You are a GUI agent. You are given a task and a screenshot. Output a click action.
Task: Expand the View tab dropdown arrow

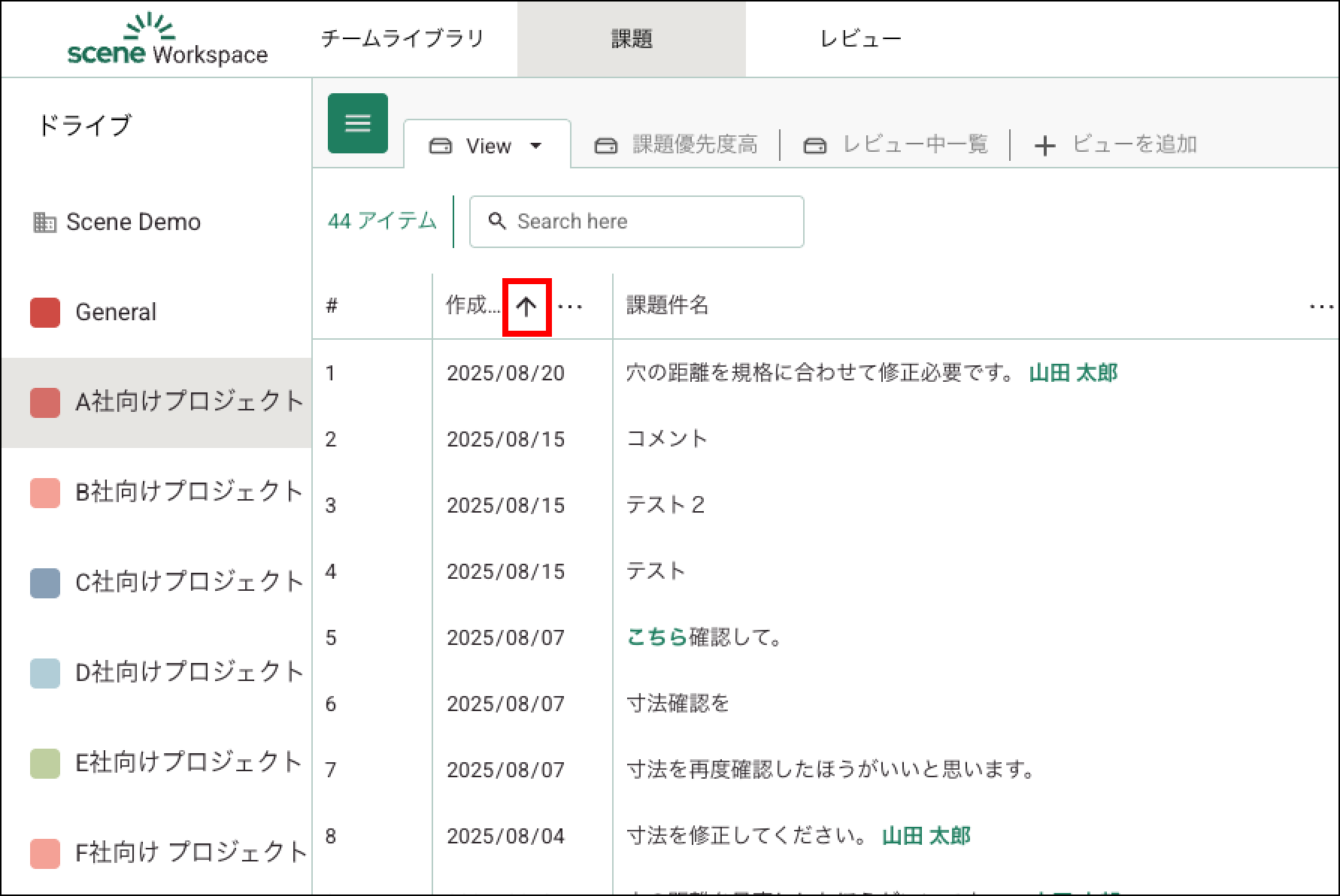click(x=536, y=145)
